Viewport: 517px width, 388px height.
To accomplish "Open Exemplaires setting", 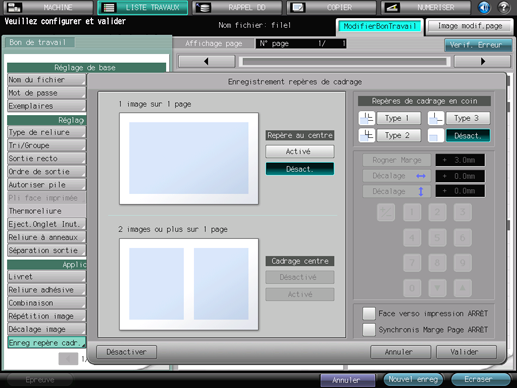I will pyautogui.click(x=47, y=106).
